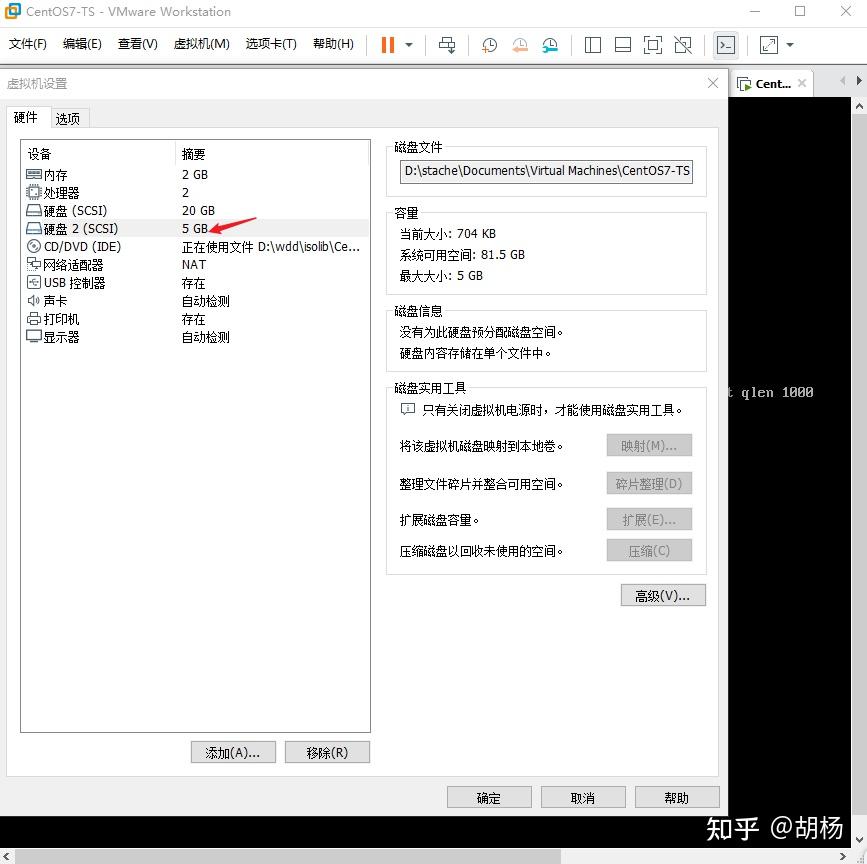The height and width of the screenshot is (864, 867).
Task: Click the vertical scrollbar down arrow
Action: coord(859,840)
